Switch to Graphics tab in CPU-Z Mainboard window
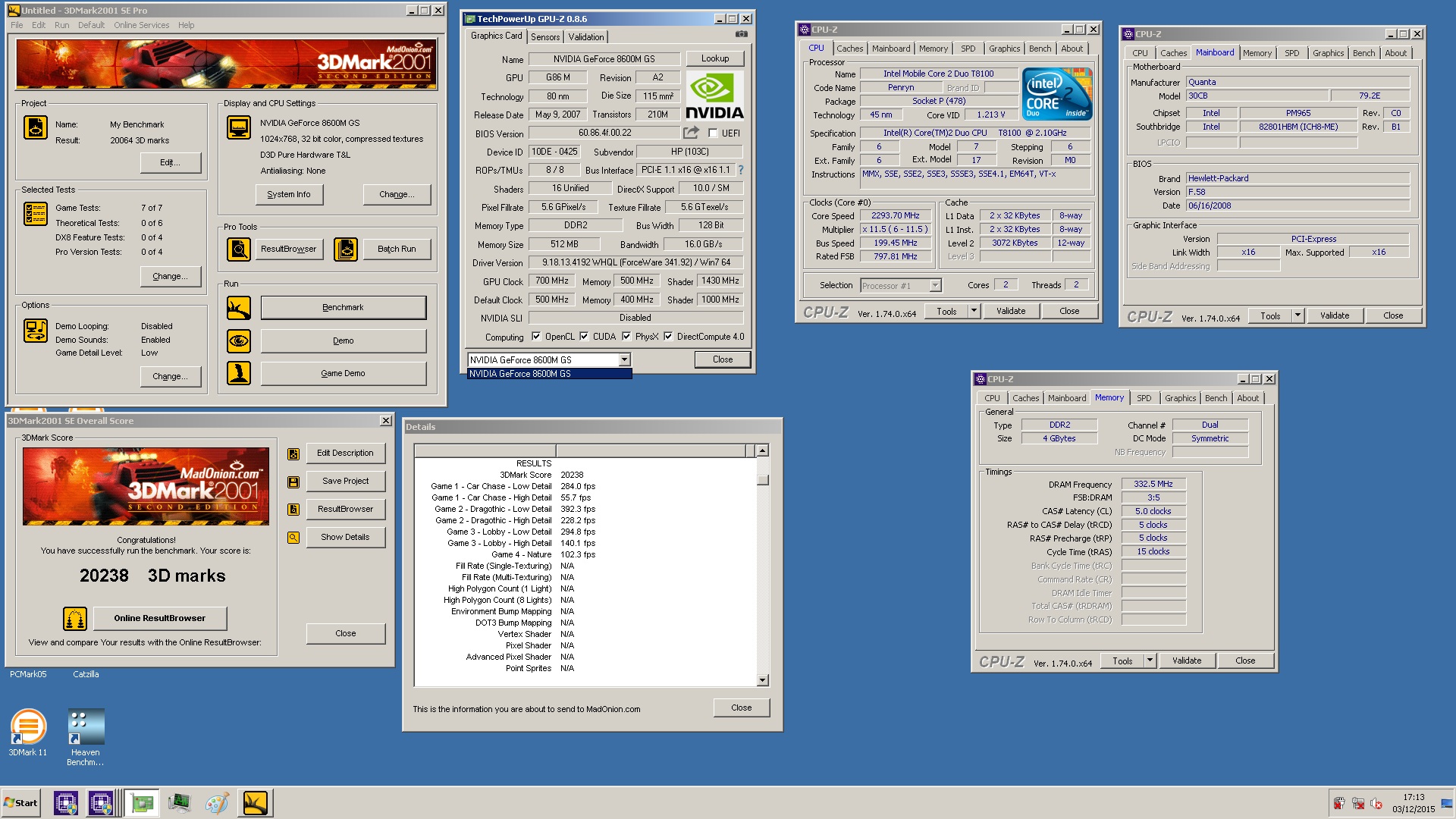 [1328, 53]
